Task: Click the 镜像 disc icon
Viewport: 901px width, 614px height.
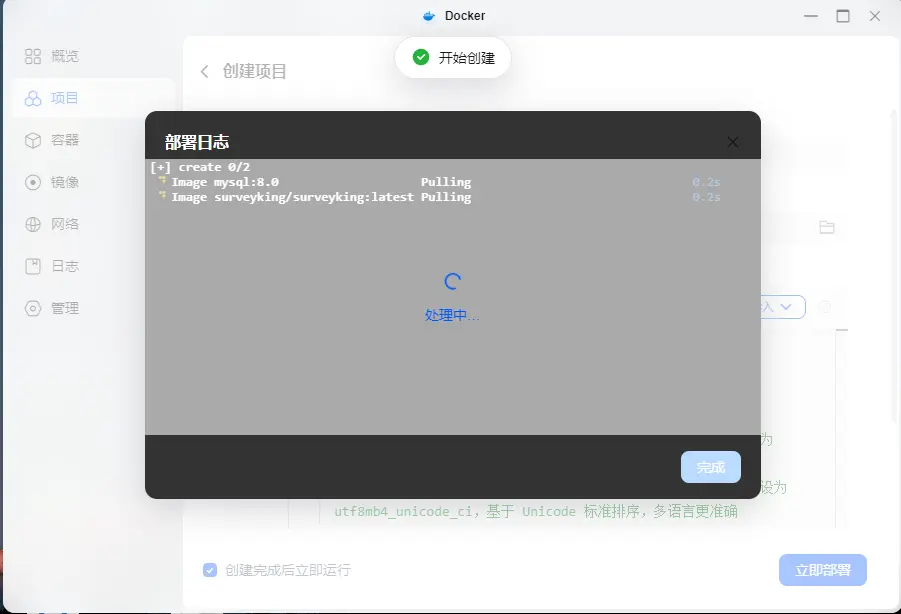Action: pyautogui.click(x=33, y=182)
